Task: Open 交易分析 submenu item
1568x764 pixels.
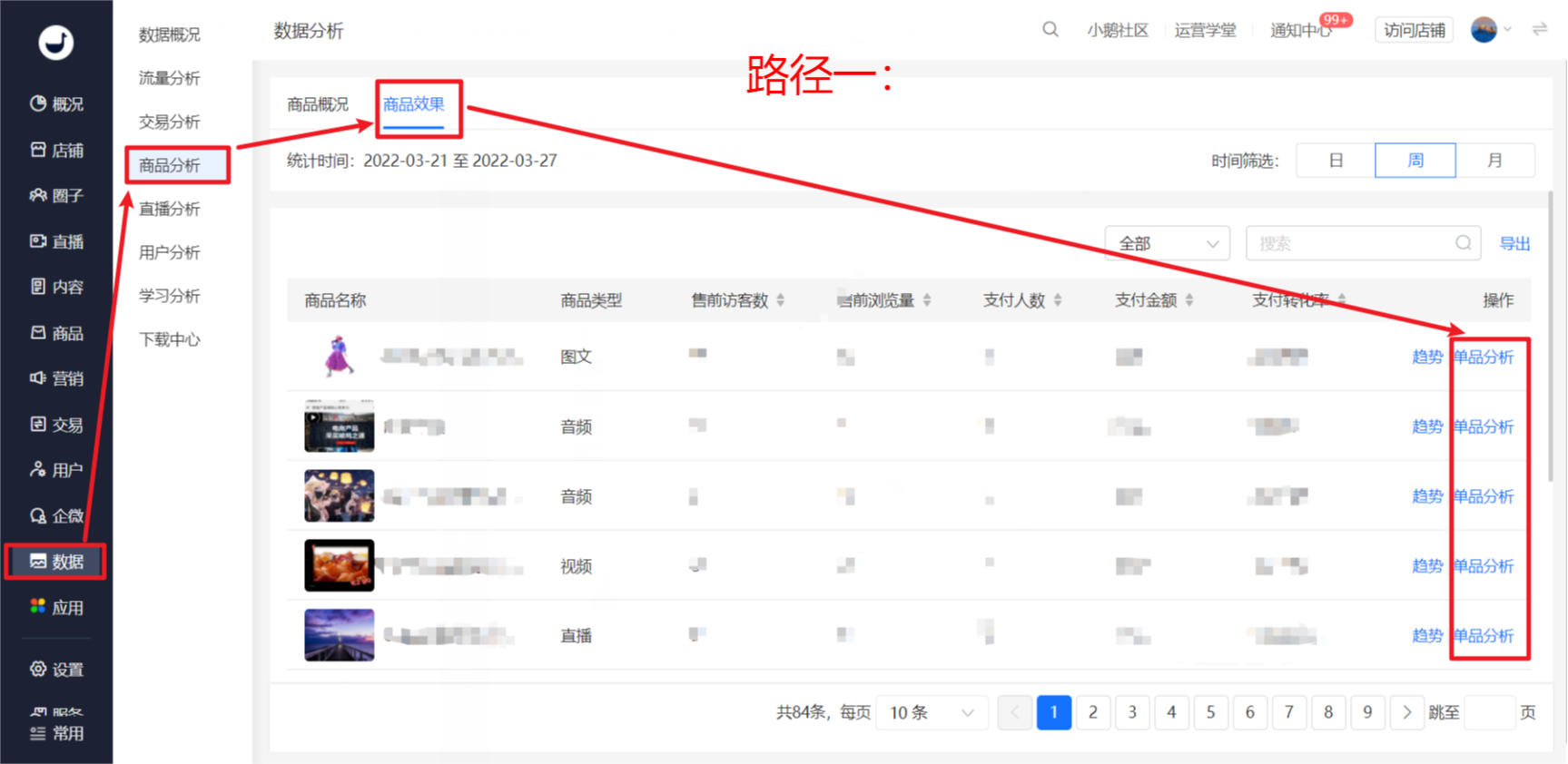Action: 170,122
